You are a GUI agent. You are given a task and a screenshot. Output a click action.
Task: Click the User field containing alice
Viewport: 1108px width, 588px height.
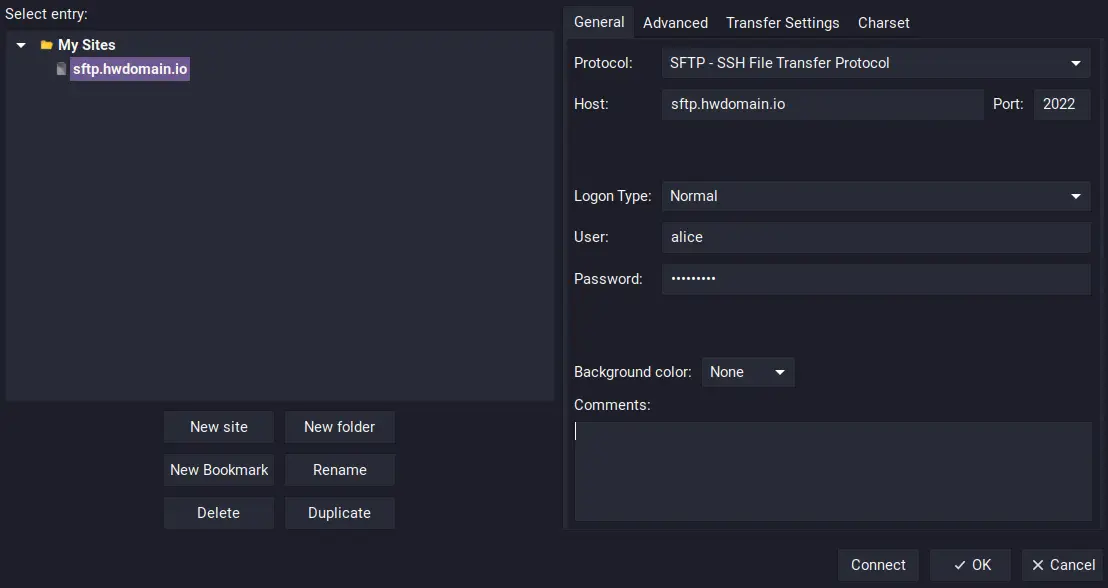tap(876, 237)
